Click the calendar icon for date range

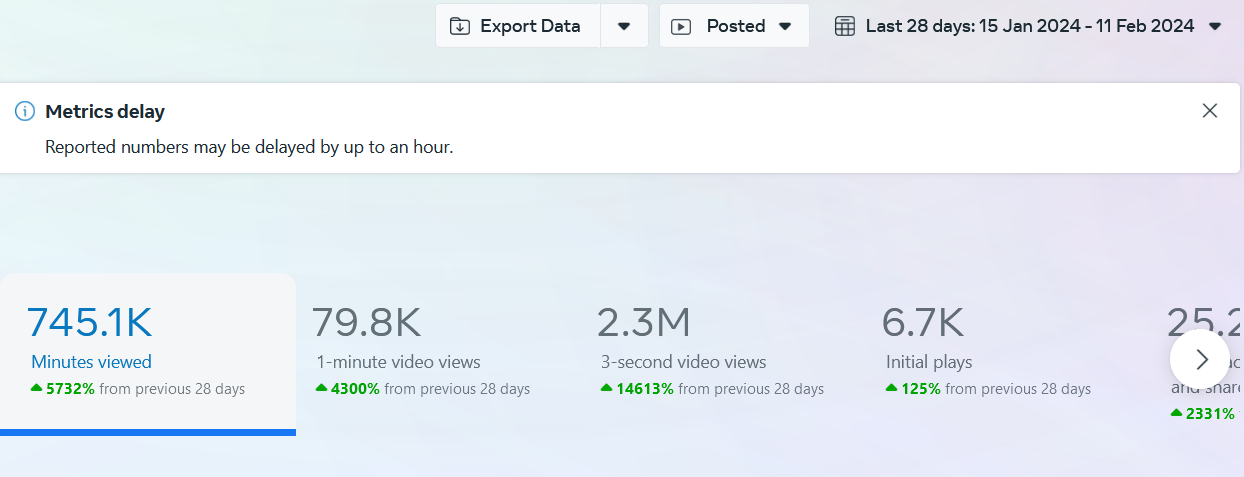pyautogui.click(x=845, y=26)
